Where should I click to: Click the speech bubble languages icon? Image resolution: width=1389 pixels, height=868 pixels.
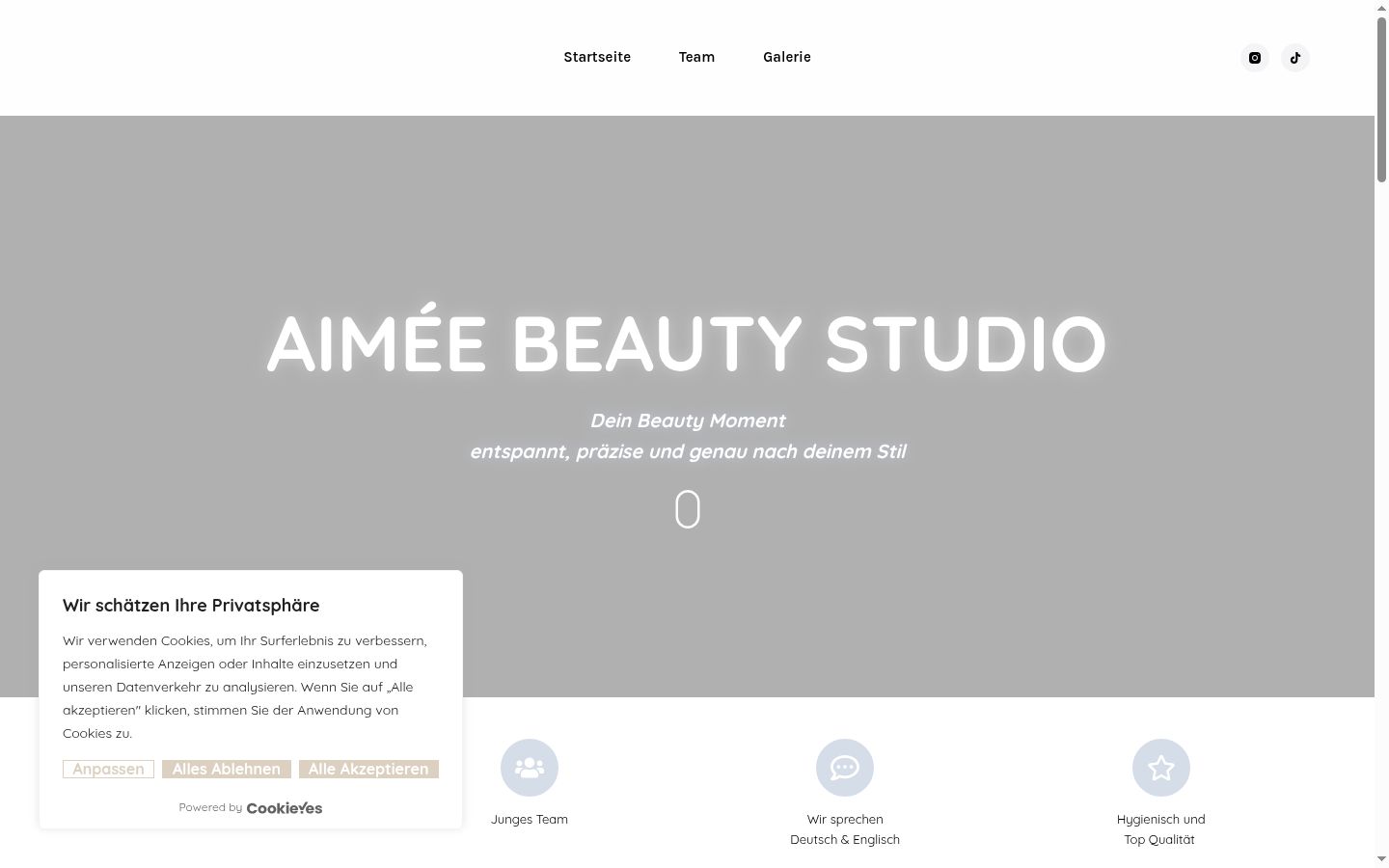845,768
